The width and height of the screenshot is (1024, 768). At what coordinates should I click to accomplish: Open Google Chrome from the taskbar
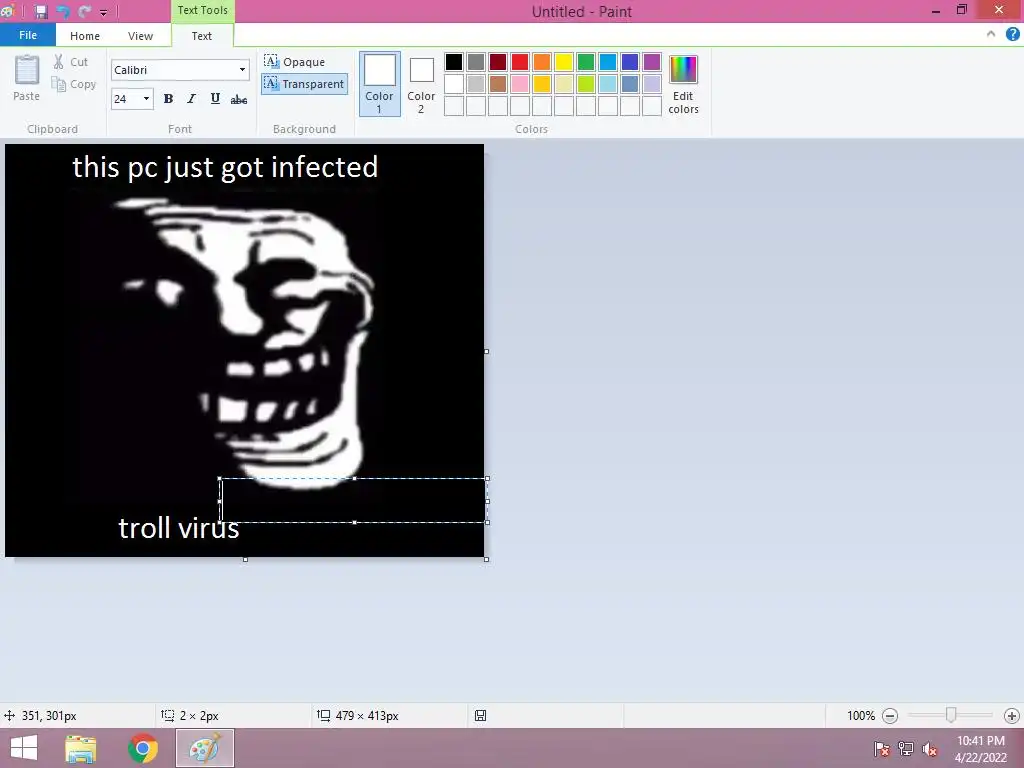point(142,748)
